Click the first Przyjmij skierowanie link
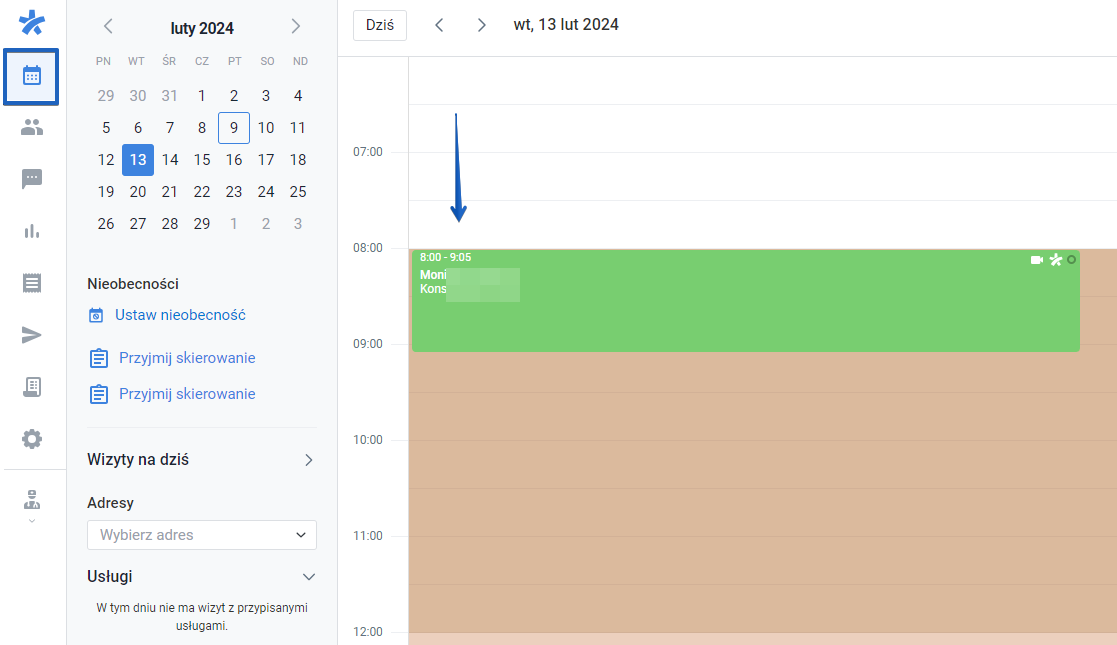 pyautogui.click(x=186, y=357)
